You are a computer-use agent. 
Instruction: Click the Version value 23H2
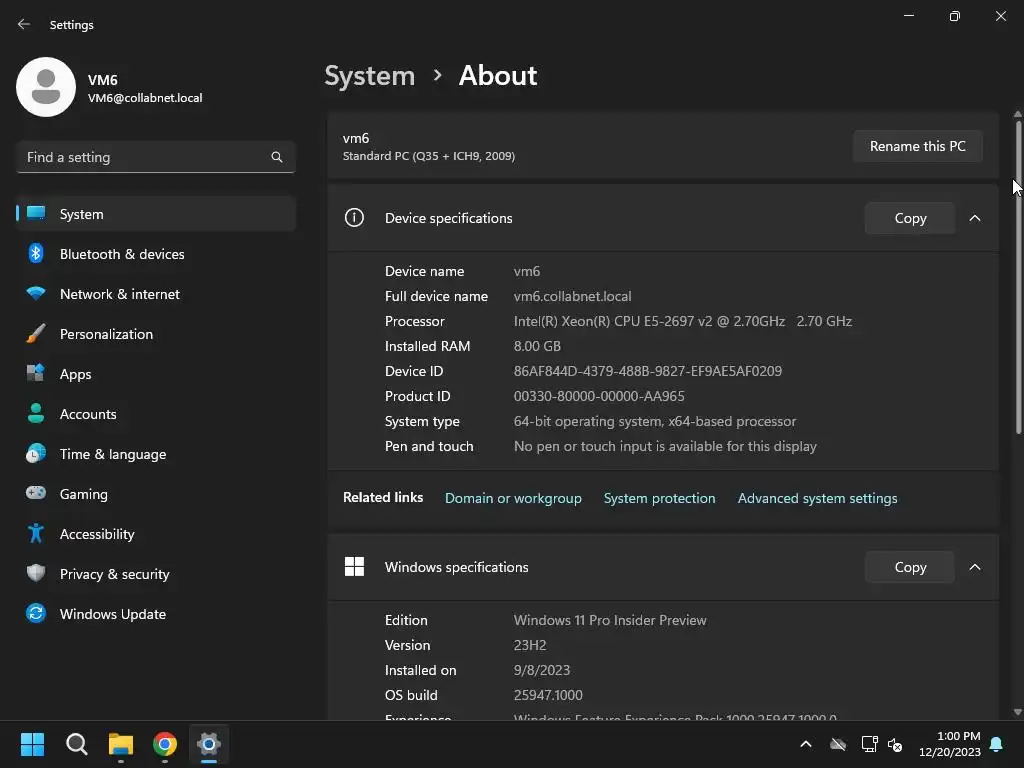(530, 645)
